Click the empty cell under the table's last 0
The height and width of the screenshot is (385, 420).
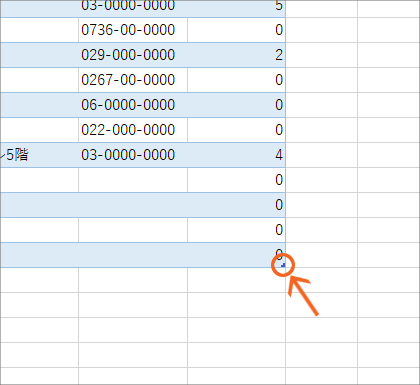[x=236, y=280]
